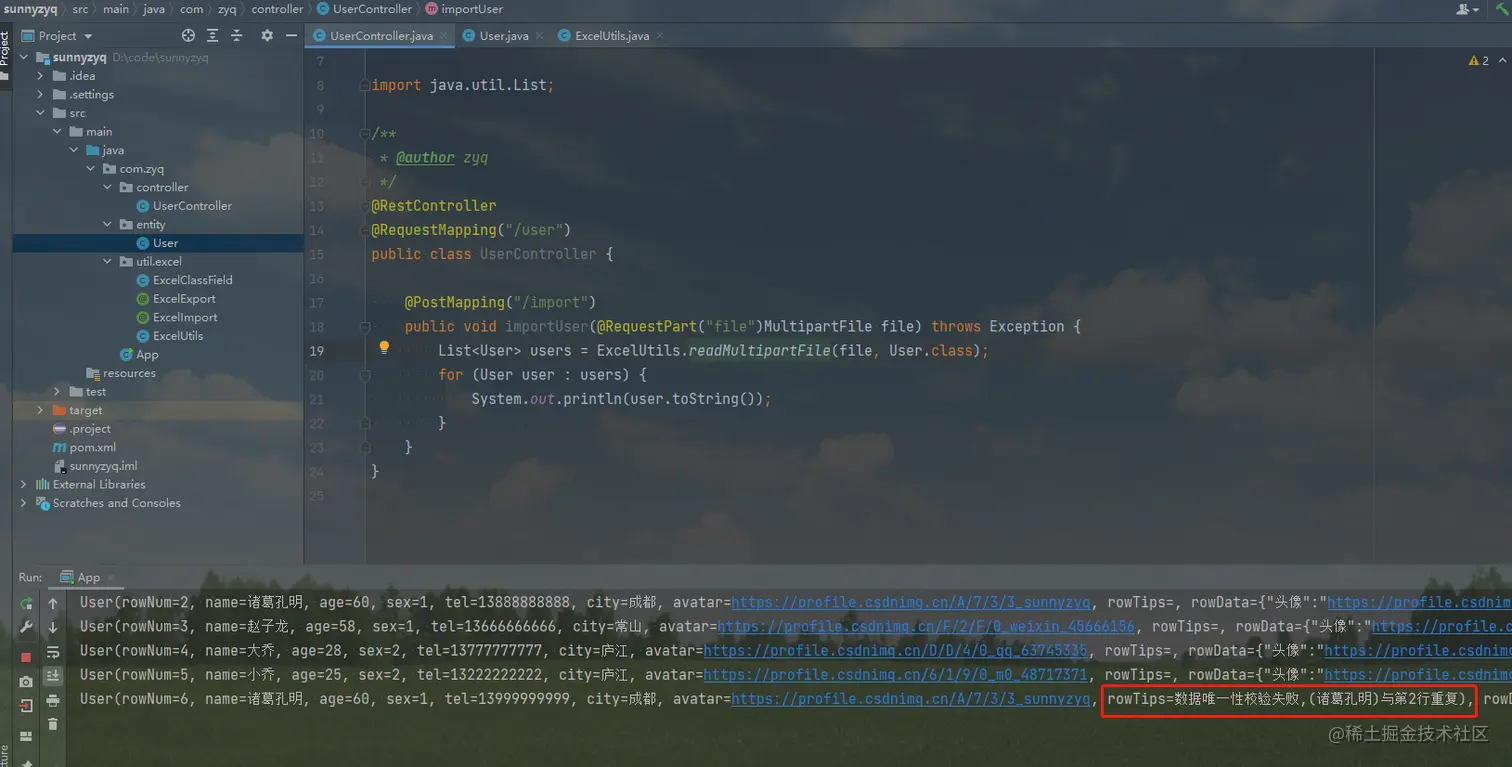Click the controller breadcrumb segment
Image resolution: width=1512 pixels, height=767 pixels.
tap(277, 9)
